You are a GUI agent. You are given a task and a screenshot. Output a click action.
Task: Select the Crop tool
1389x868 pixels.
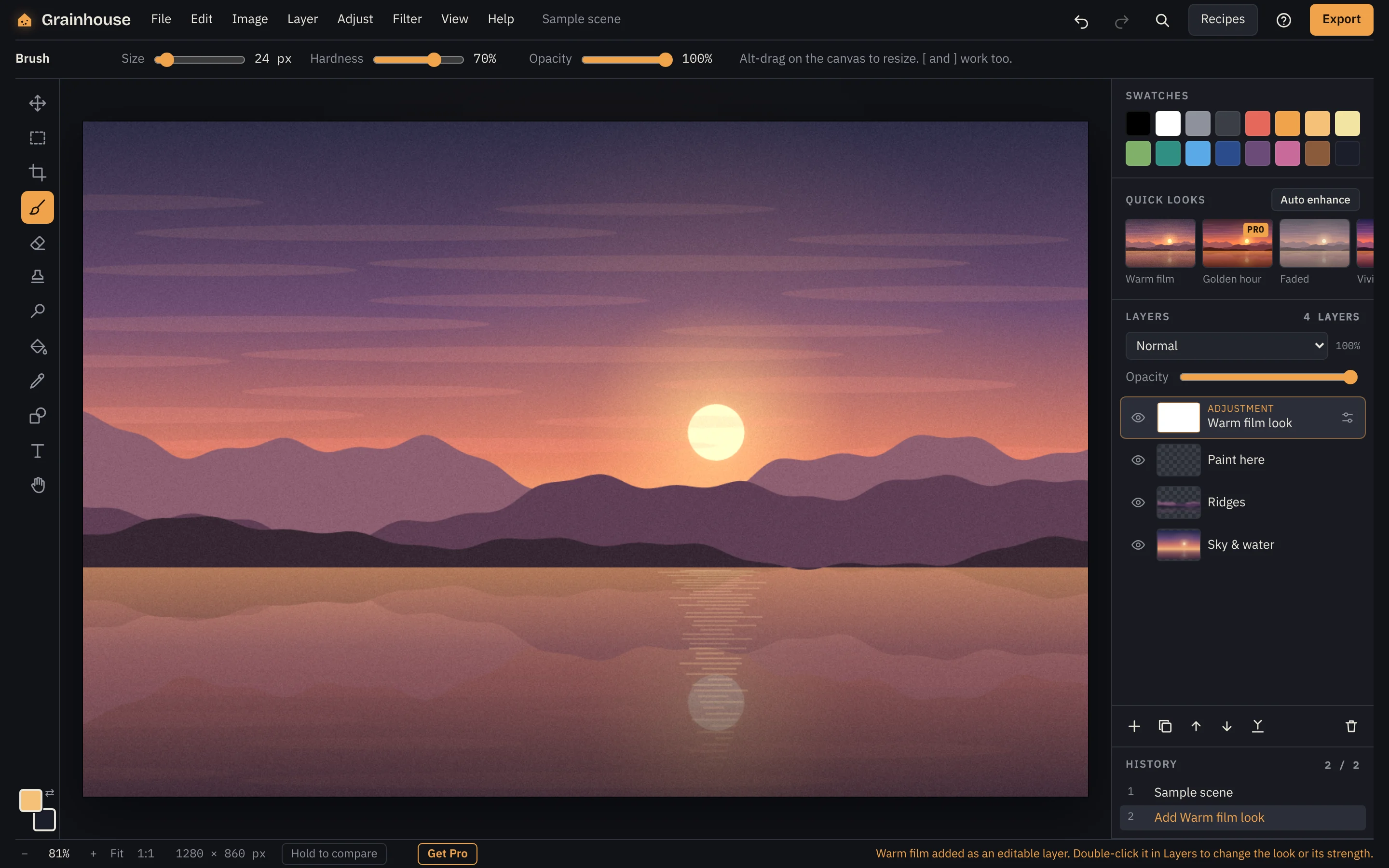point(37,173)
